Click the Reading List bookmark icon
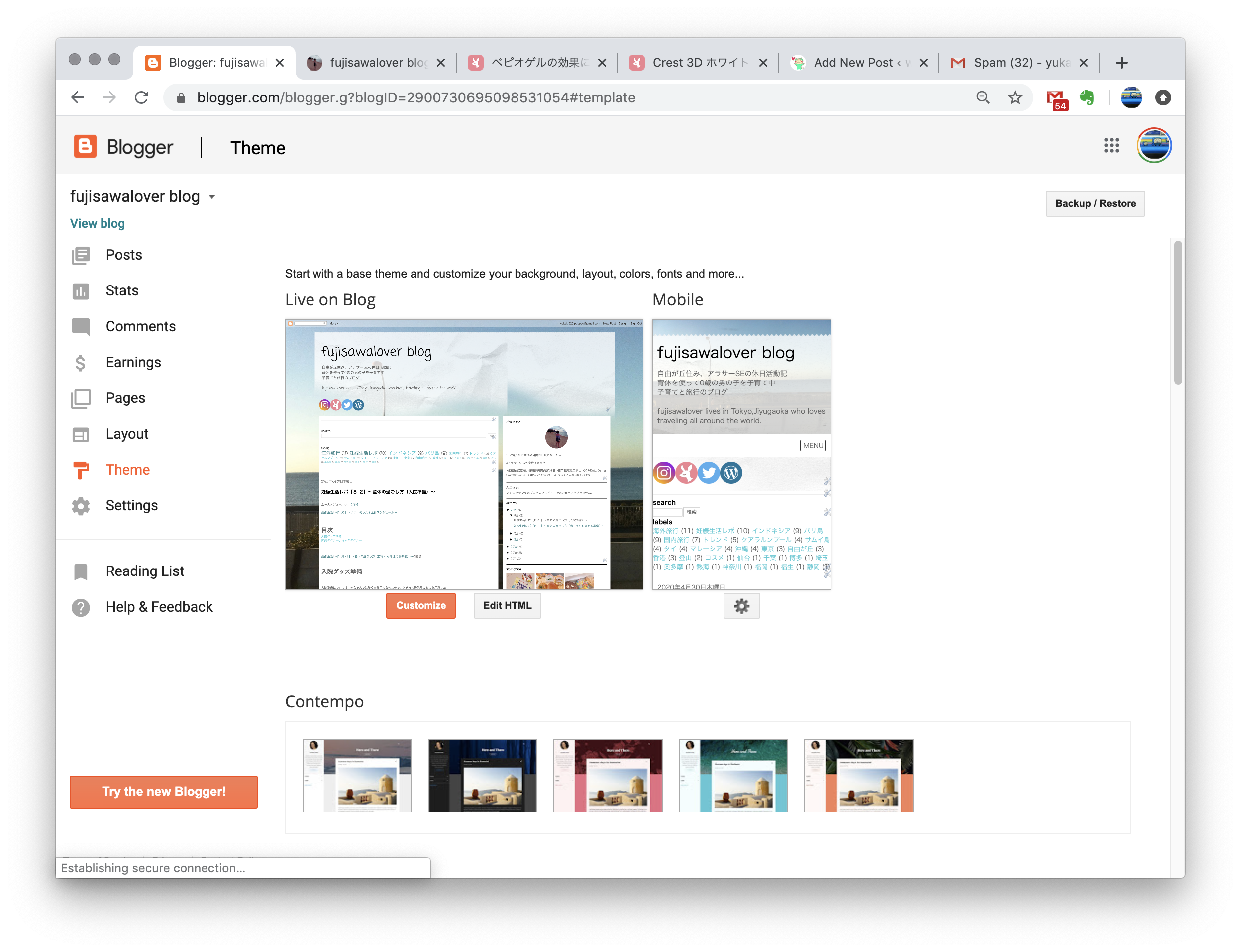This screenshot has height=952, width=1241. (x=81, y=571)
